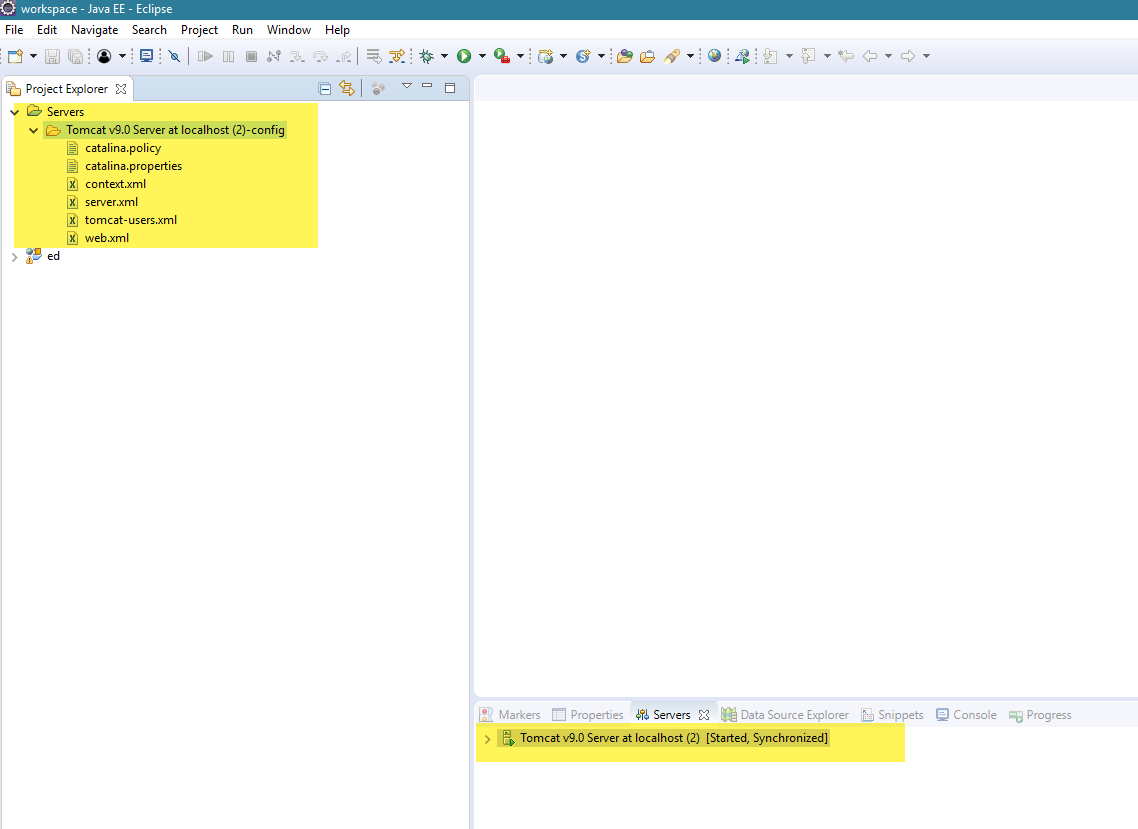Click the Next Annotation toolbar icon
The image size is (1138, 829).
pos(771,56)
